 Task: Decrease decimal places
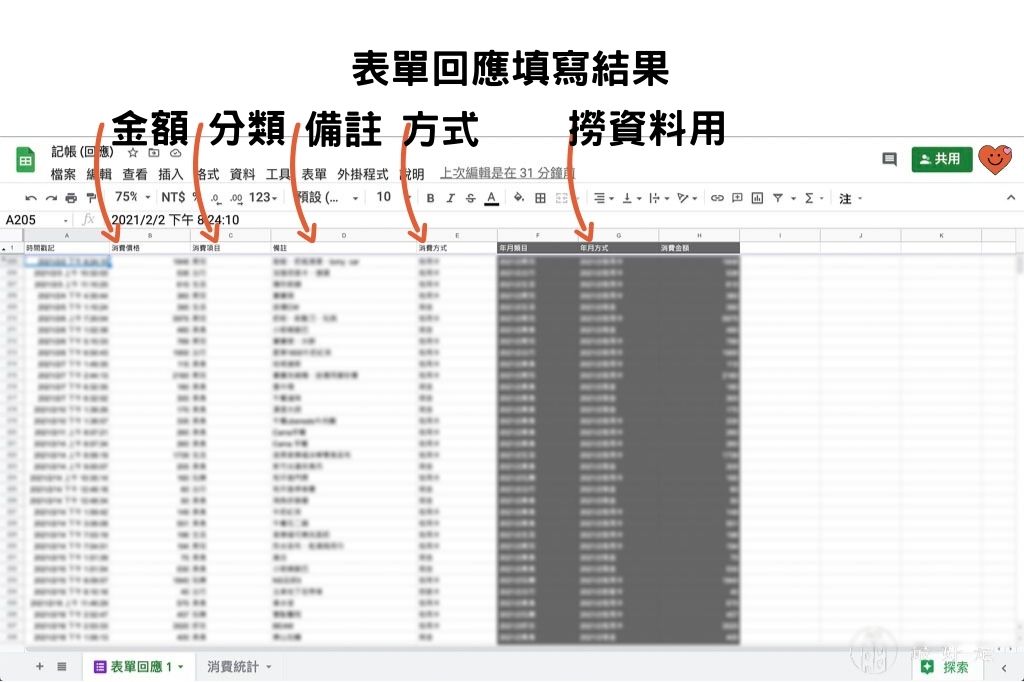click(x=216, y=198)
